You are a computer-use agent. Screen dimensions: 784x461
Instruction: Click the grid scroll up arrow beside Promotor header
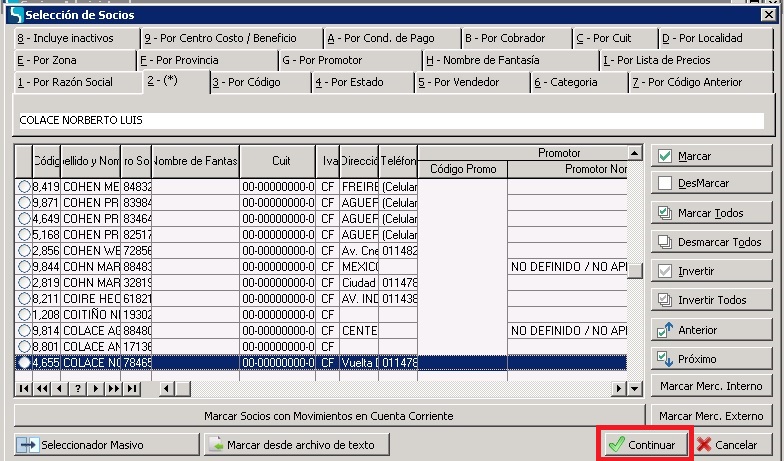tap(634, 153)
